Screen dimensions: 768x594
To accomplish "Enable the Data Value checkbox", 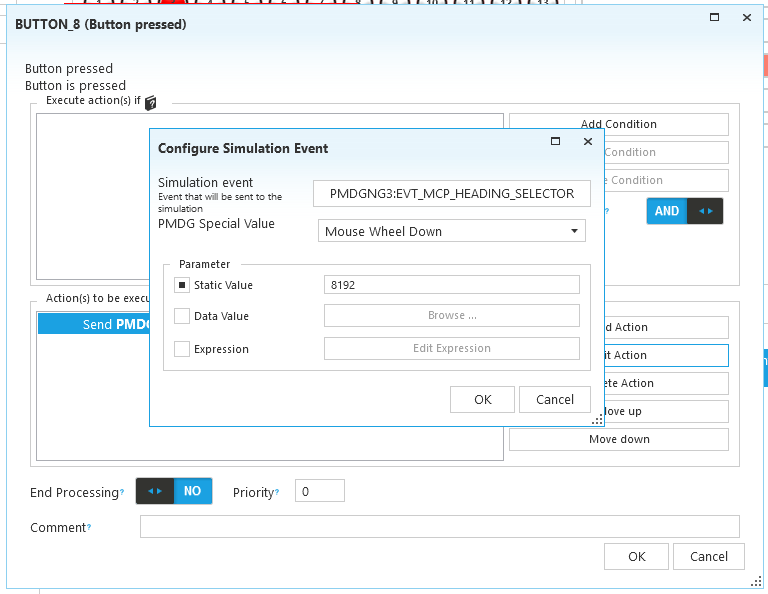I will 181,316.
